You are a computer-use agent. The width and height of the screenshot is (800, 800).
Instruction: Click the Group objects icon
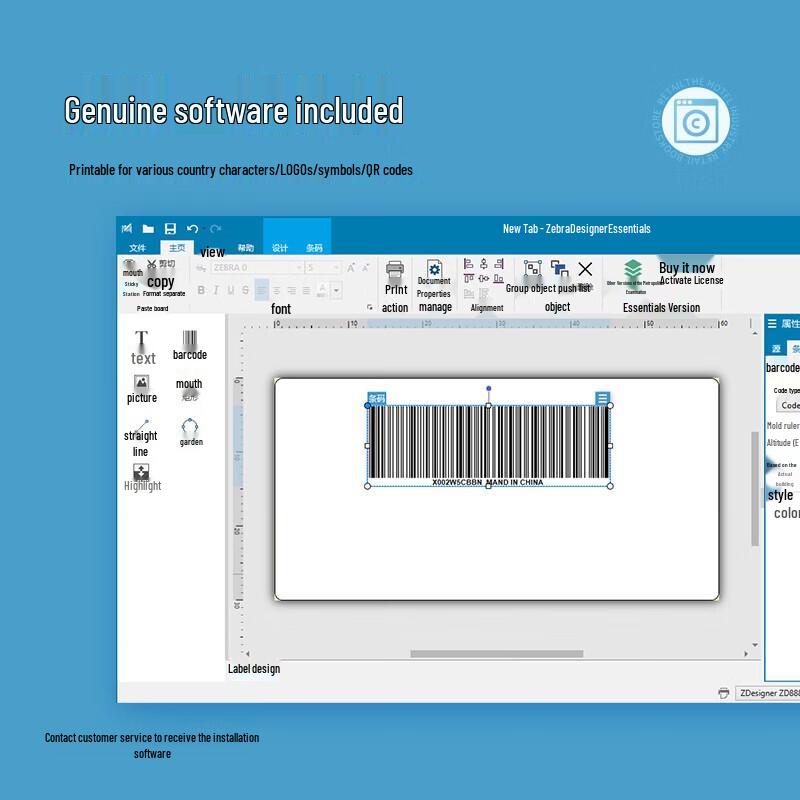[x=533, y=268]
